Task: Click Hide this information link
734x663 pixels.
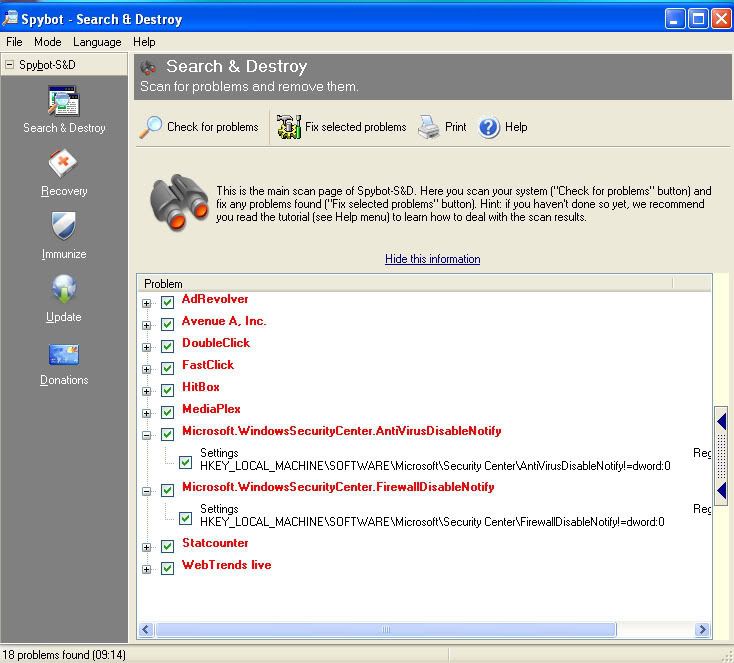Action: tap(433, 259)
